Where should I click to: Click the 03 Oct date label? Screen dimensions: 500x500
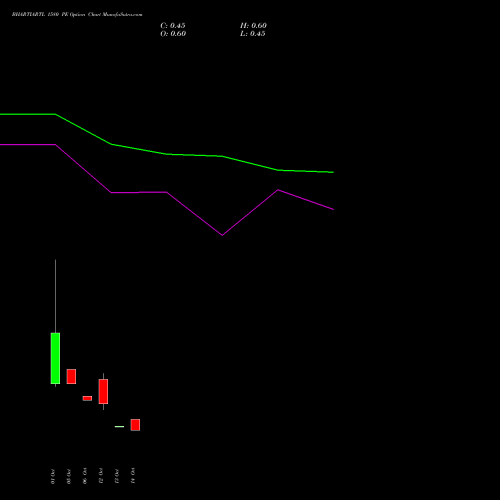tap(69, 476)
